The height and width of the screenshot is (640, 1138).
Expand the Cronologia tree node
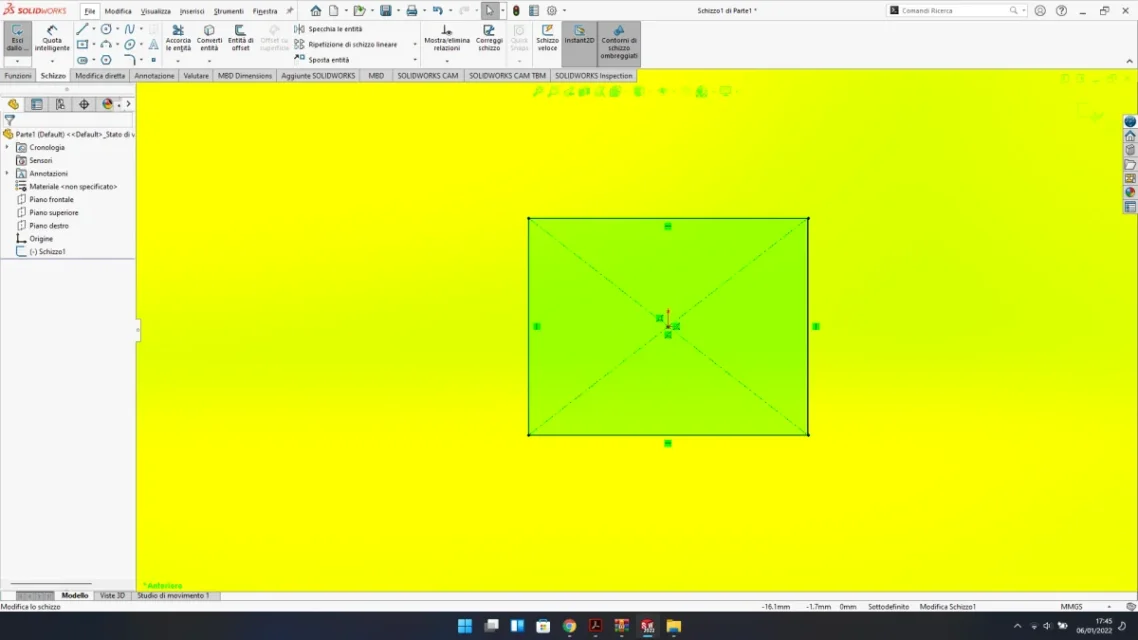7,147
